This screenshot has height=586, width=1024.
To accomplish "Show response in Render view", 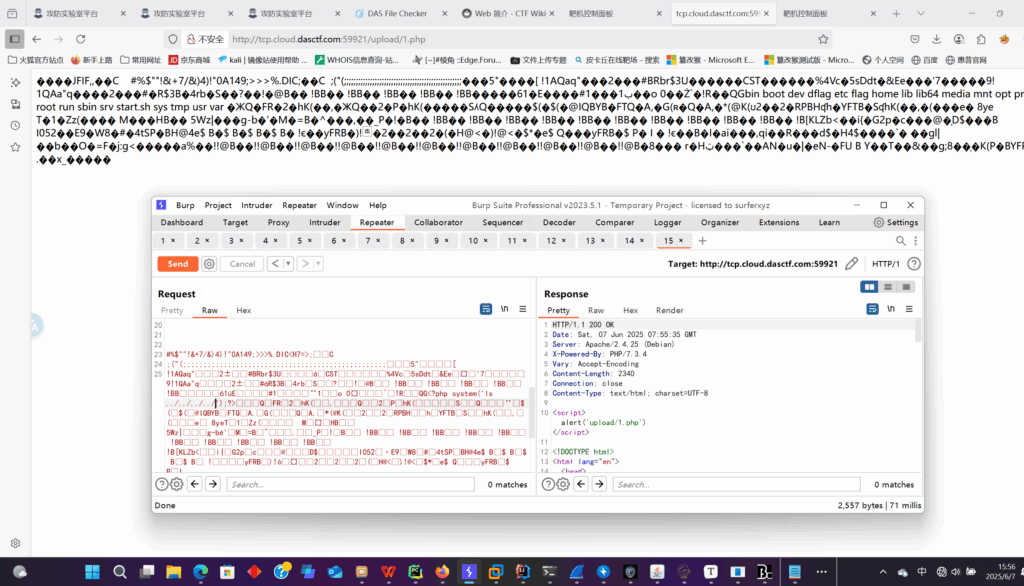I will (669, 310).
